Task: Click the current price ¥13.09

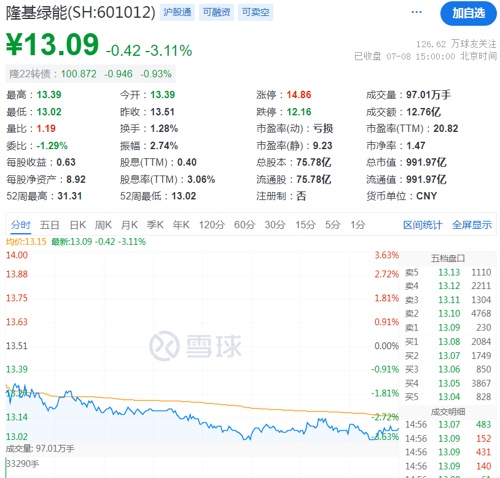Action: (x=52, y=44)
